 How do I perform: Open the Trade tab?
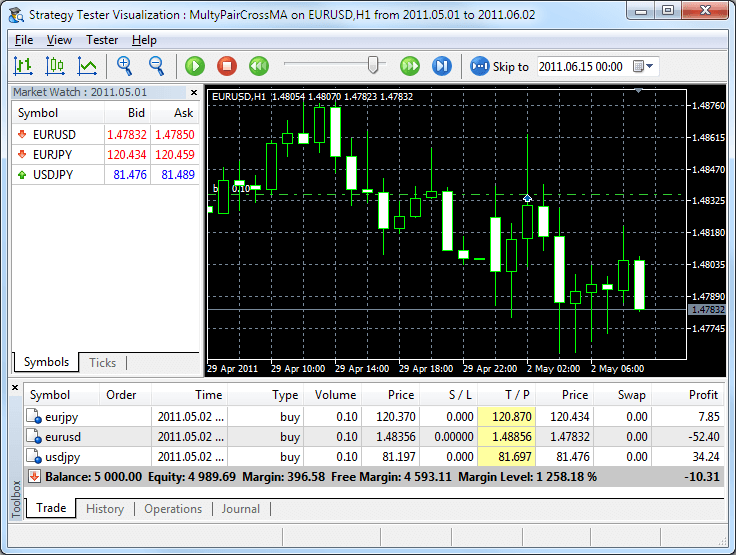click(51, 508)
